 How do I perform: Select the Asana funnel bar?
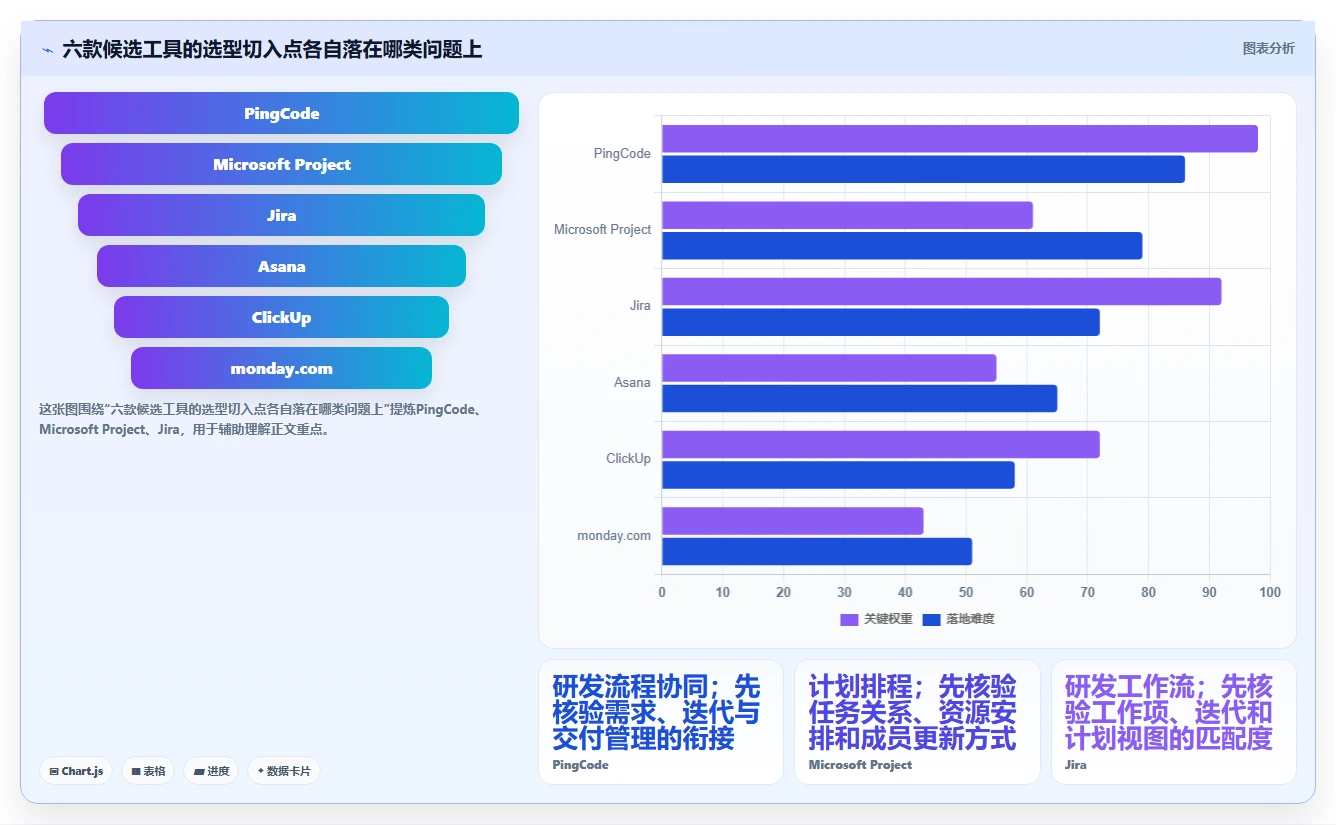281,266
